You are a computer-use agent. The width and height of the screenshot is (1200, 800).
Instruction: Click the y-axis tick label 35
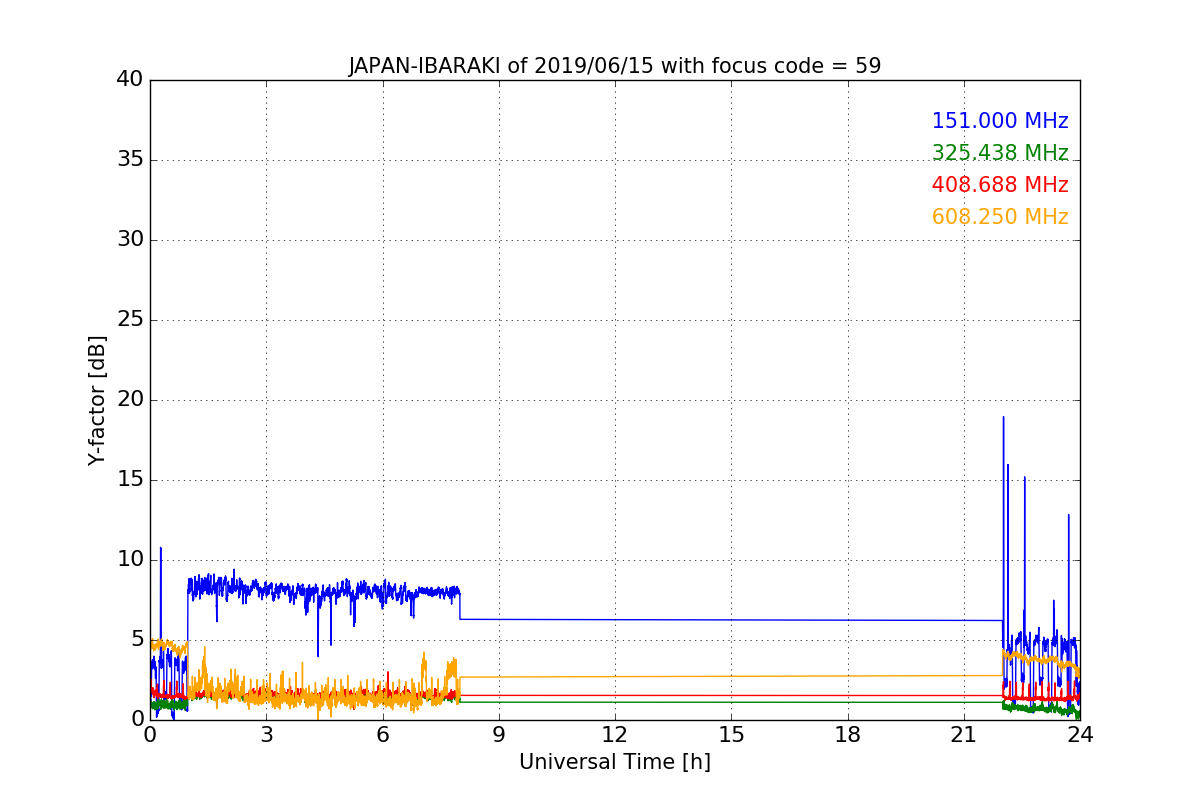point(130,160)
